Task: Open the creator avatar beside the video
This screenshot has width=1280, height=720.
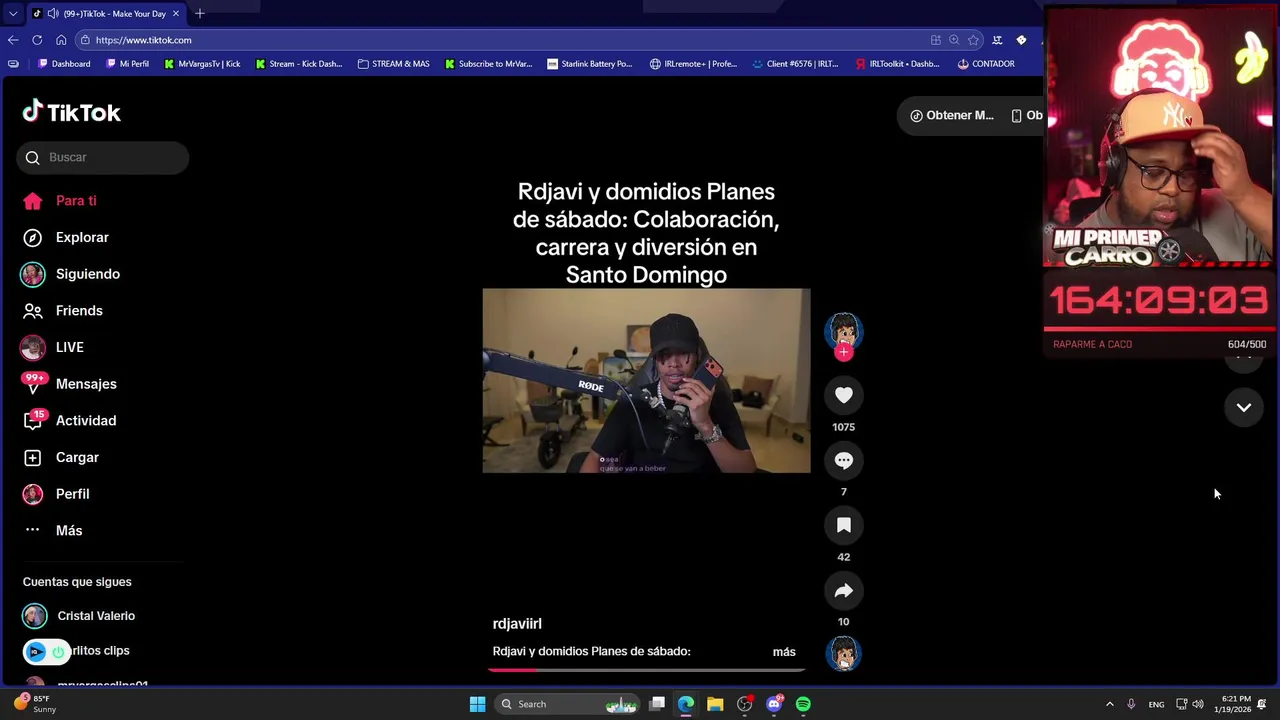Action: tap(843, 330)
